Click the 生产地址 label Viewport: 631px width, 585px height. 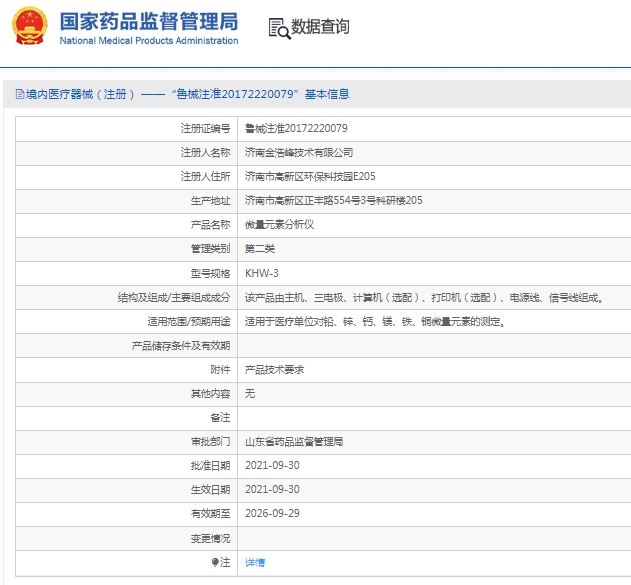pyautogui.click(x=210, y=200)
